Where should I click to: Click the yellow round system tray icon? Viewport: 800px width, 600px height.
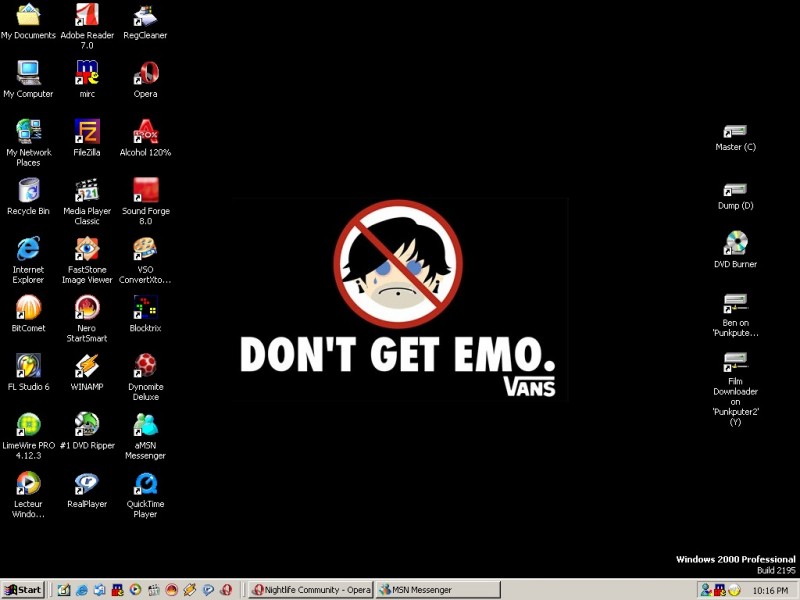(734, 590)
